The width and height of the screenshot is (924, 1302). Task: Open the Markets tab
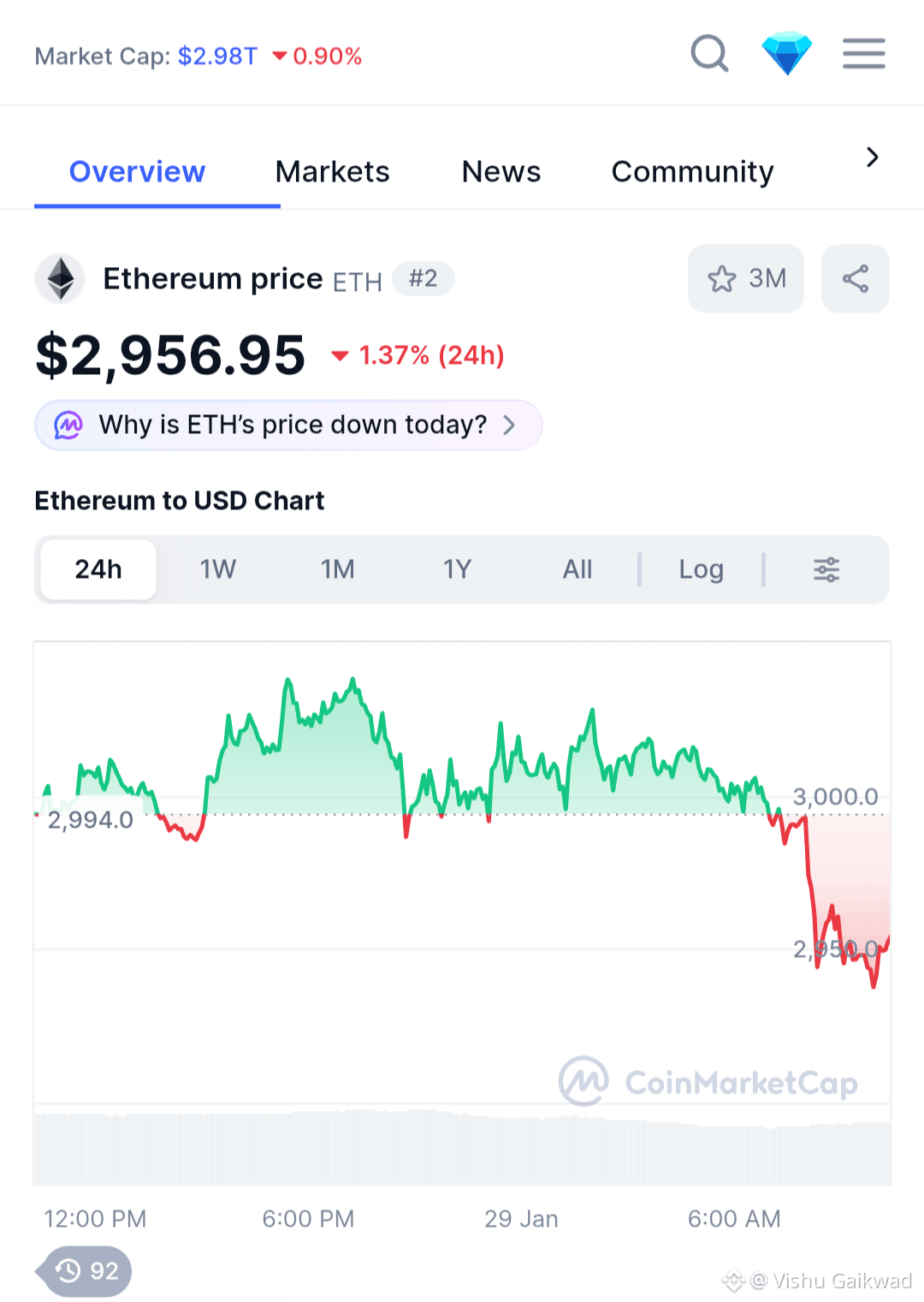tap(332, 172)
